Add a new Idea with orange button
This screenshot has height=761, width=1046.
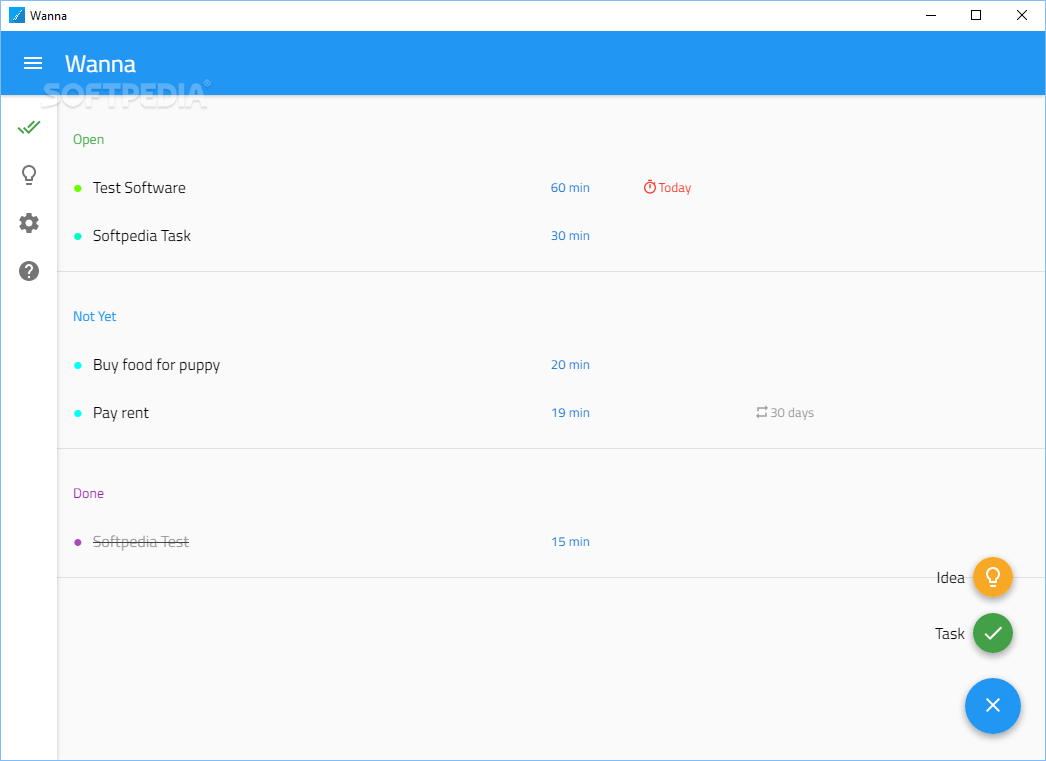pos(993,577)
